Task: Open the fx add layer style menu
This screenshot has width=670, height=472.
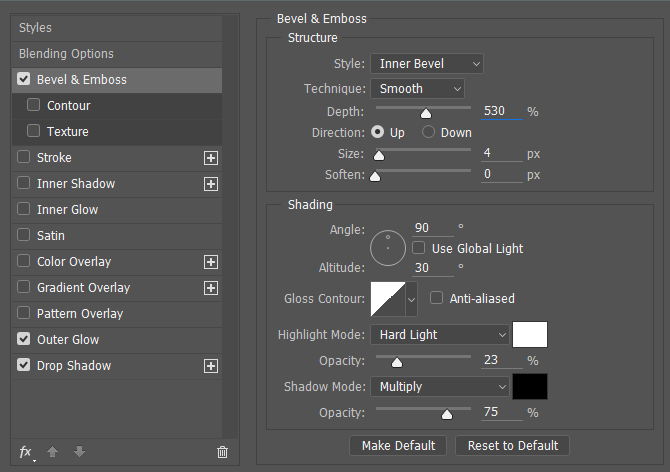Action: (26, 452)
